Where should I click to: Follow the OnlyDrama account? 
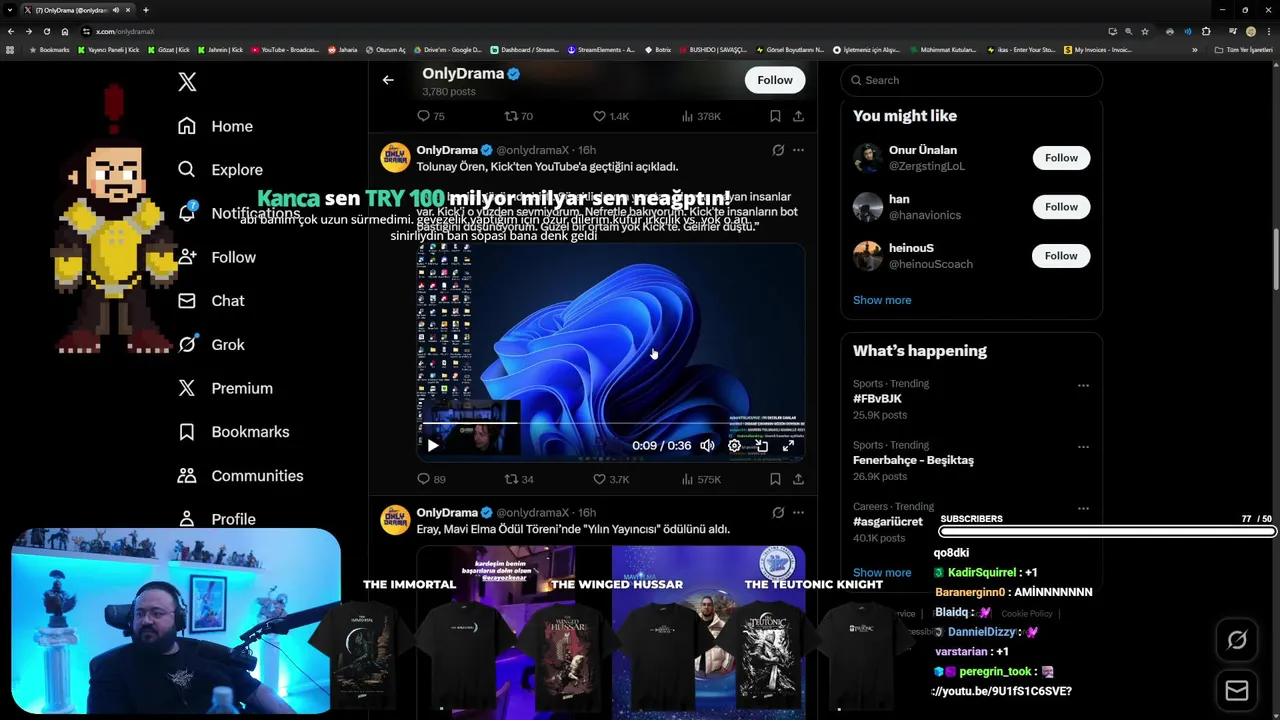(775, 80)
